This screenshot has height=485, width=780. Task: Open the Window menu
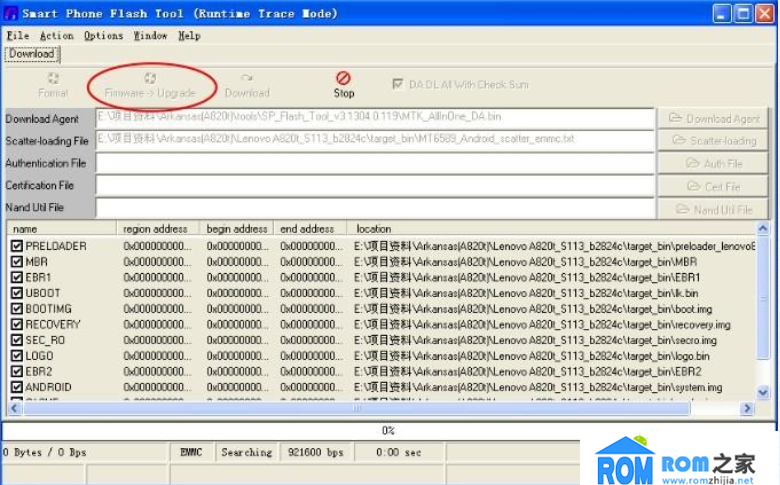click(150, 35)
